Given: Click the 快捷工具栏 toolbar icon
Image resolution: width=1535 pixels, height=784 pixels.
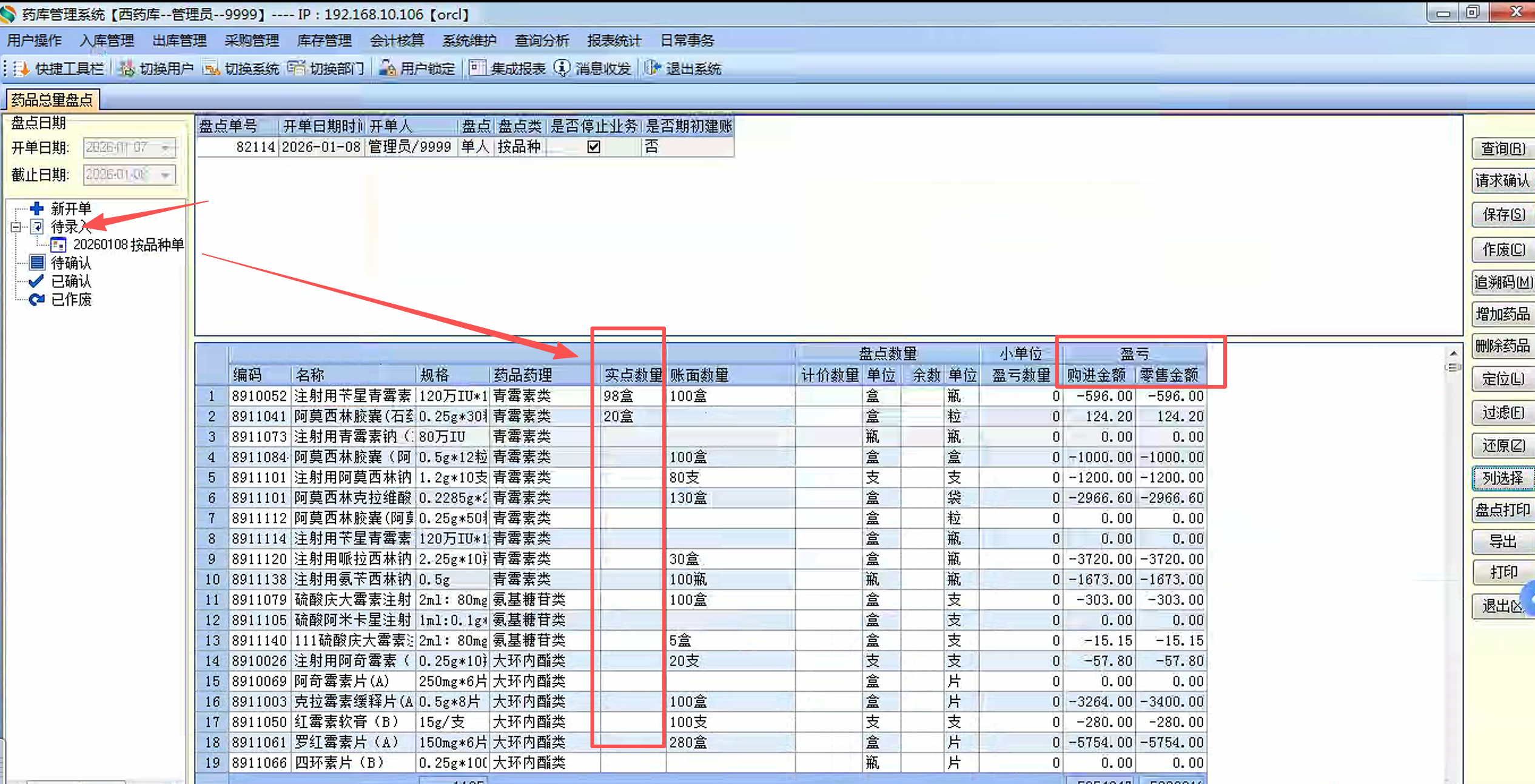Looking at the screenshot, I should pyautogui.click(x=22, y=69).
